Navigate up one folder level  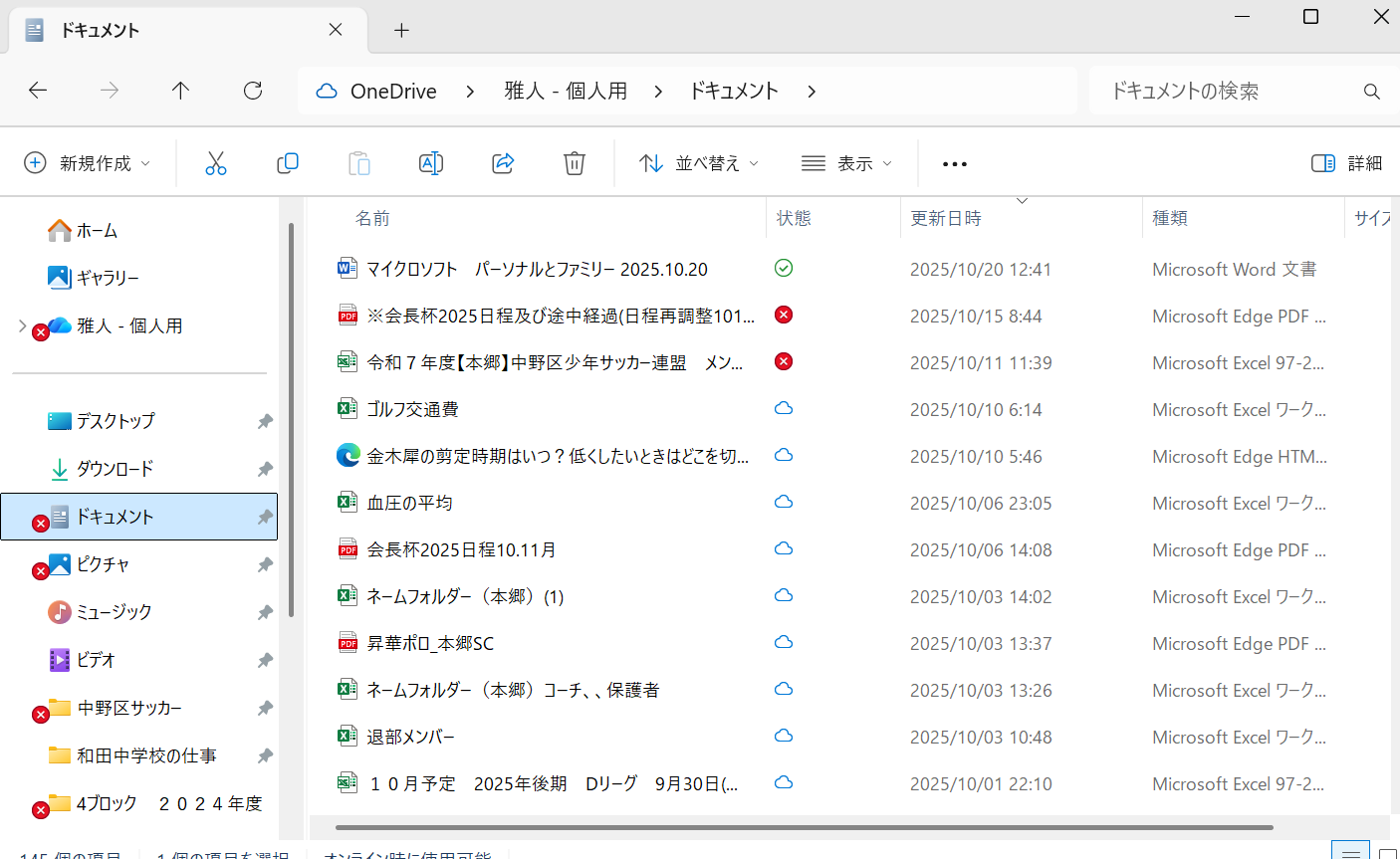(180, 91)
